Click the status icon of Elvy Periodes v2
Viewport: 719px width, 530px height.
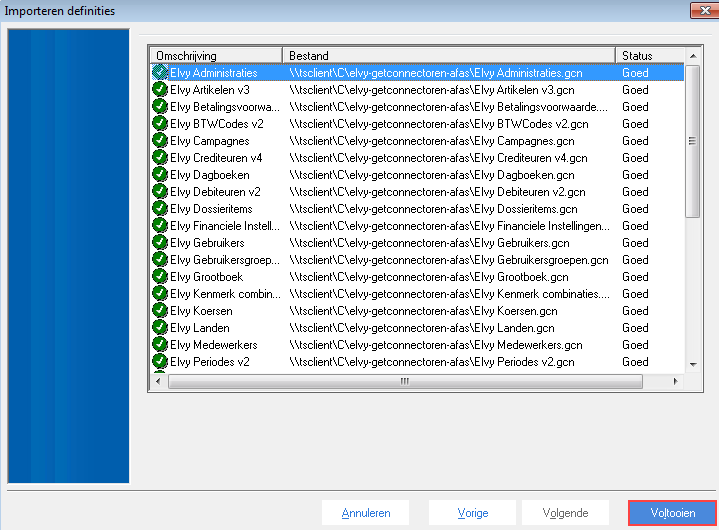tap(160, 361)
